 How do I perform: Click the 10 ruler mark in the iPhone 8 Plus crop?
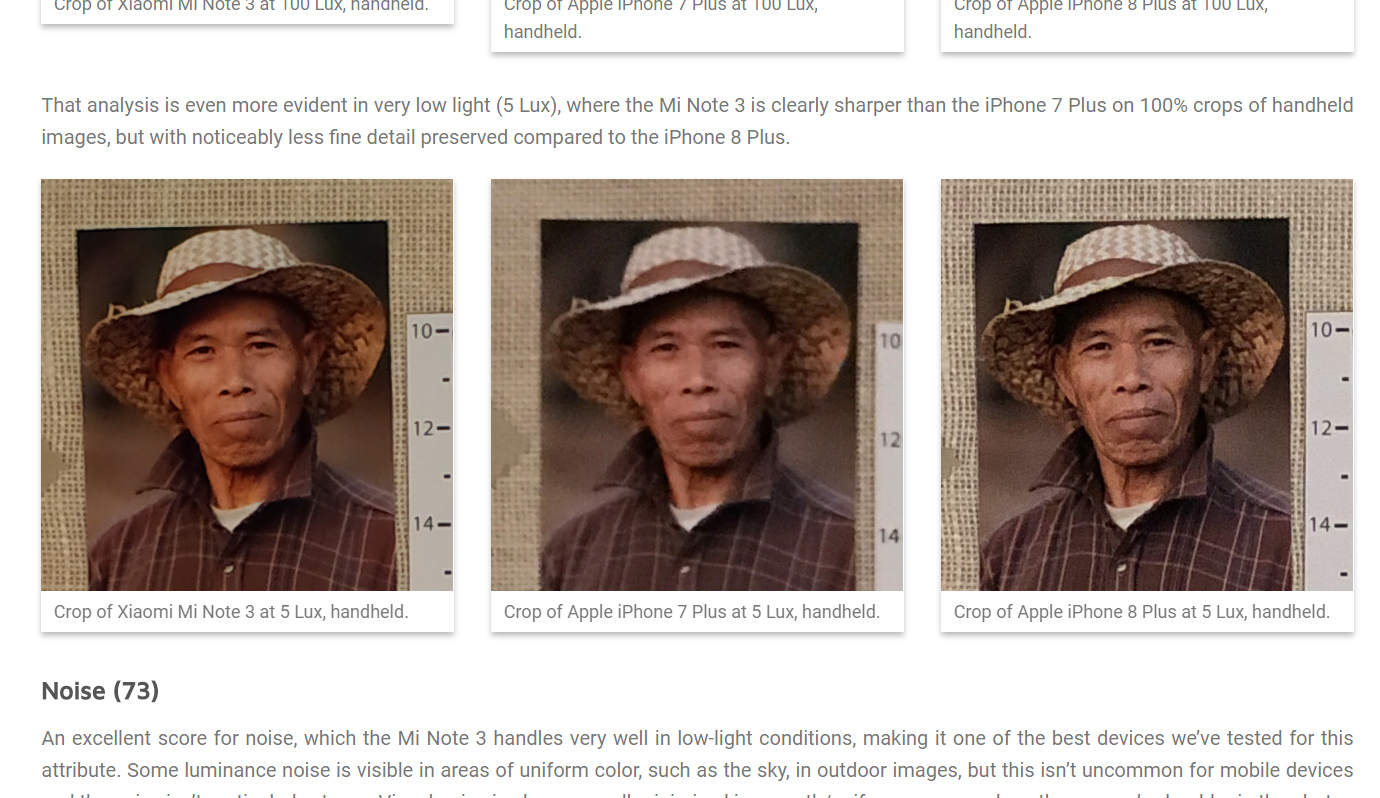pos(1329,330)
